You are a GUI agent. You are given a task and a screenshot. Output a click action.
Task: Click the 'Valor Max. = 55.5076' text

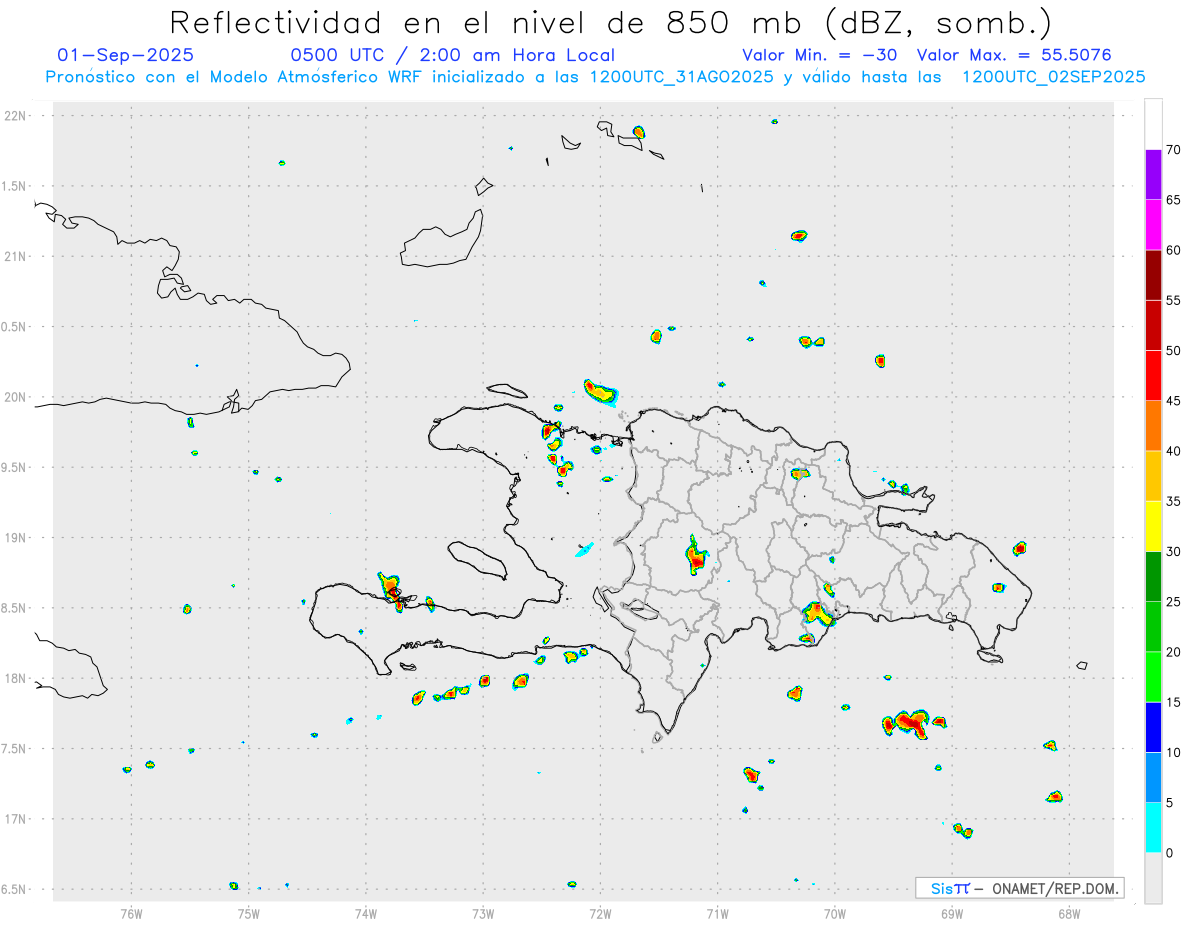[1014, 55]
